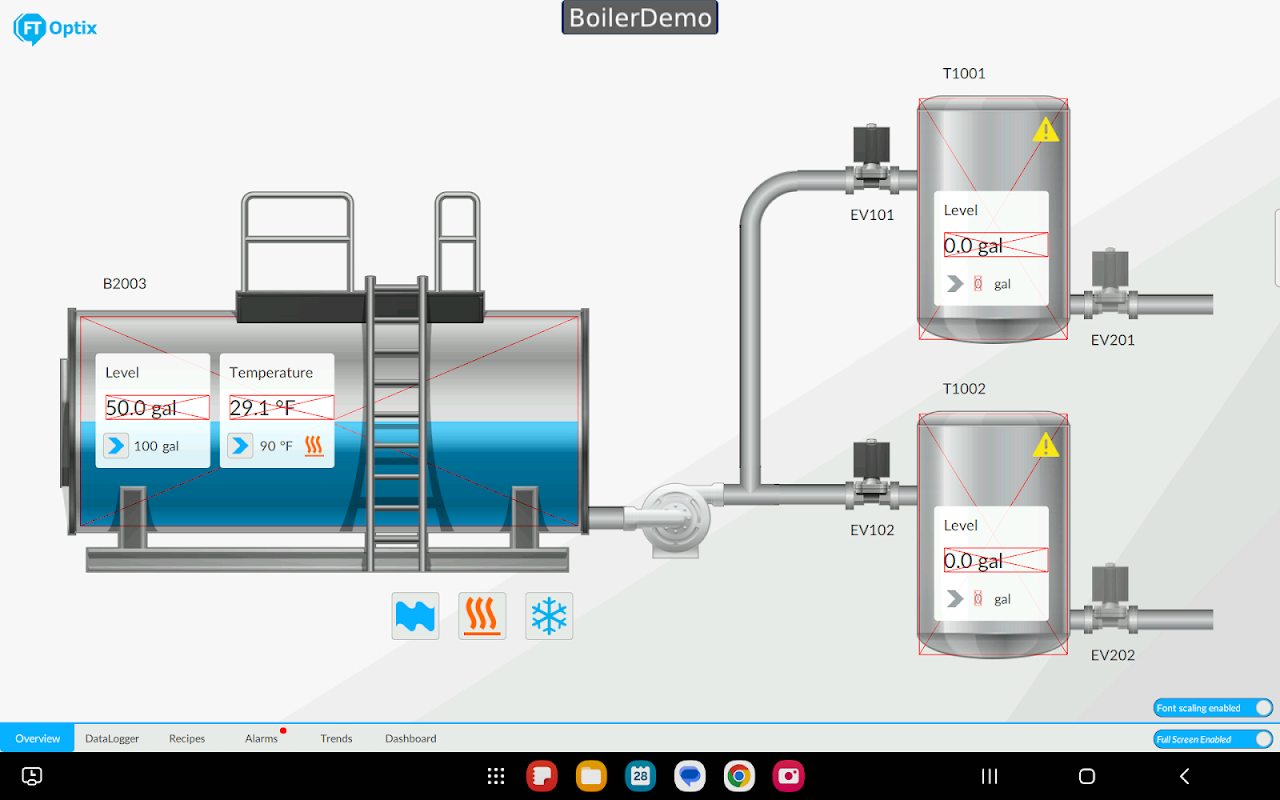This screenshot has height=800, width=1280.
Task: Click the blue snowflake cooling button
Action: (x=549, y=615)
